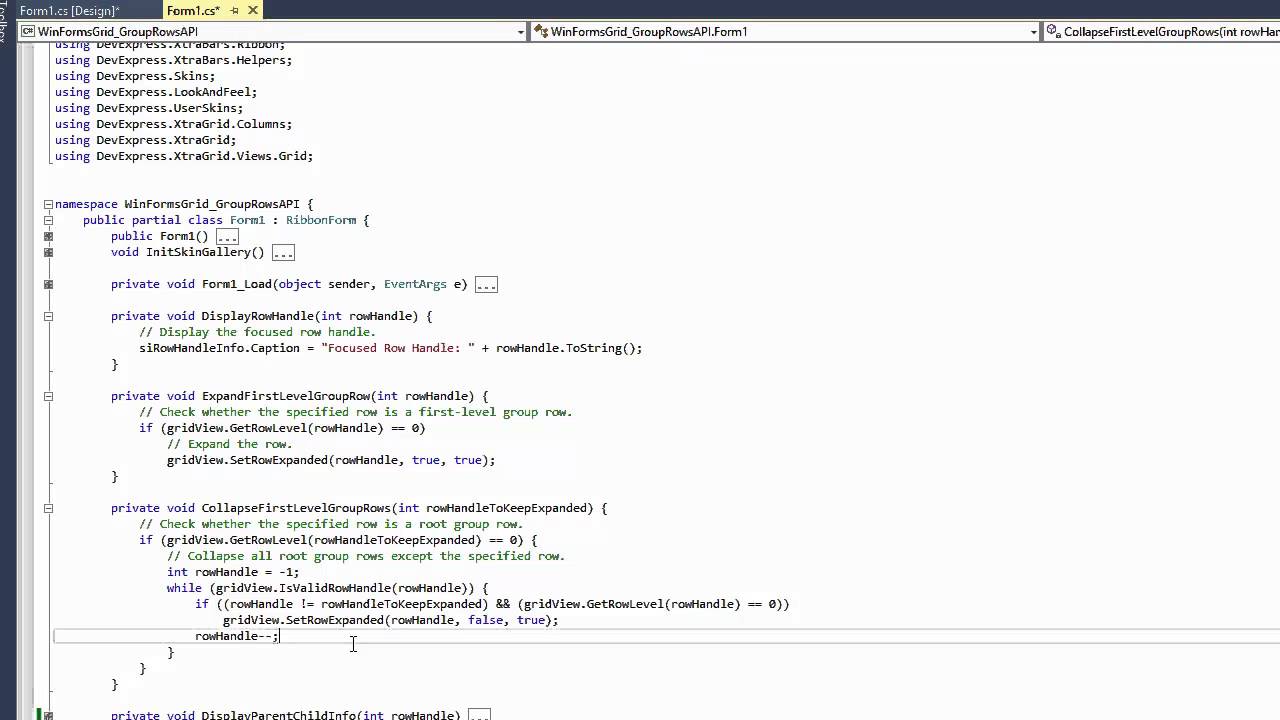This screenshot has height=720, width=1280.
Task: Click the while (gridView.IsValidRowHandle(rowHandle)) line
Action: coord(327,588)
